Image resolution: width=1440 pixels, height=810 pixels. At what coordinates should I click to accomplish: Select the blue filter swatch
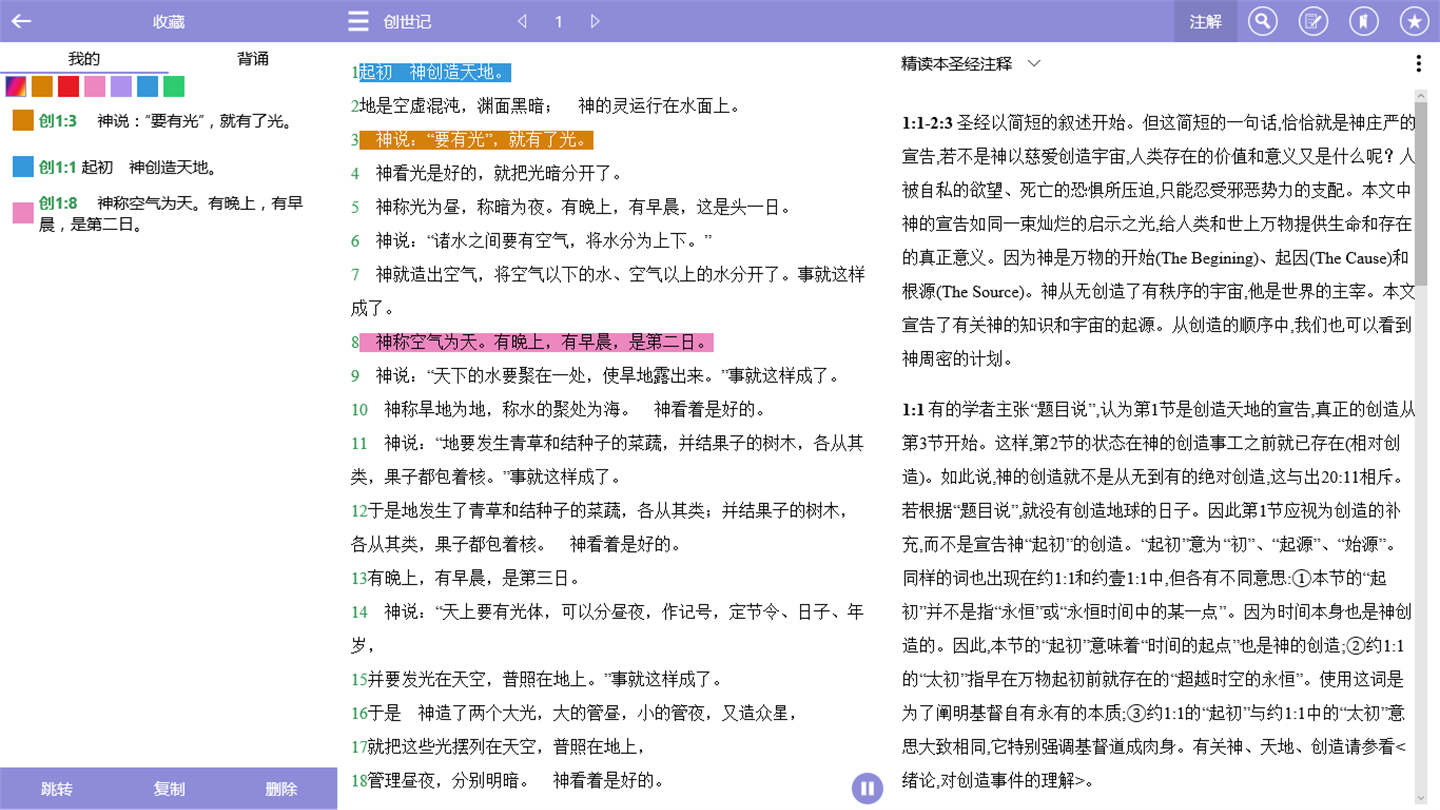(147, 86)
